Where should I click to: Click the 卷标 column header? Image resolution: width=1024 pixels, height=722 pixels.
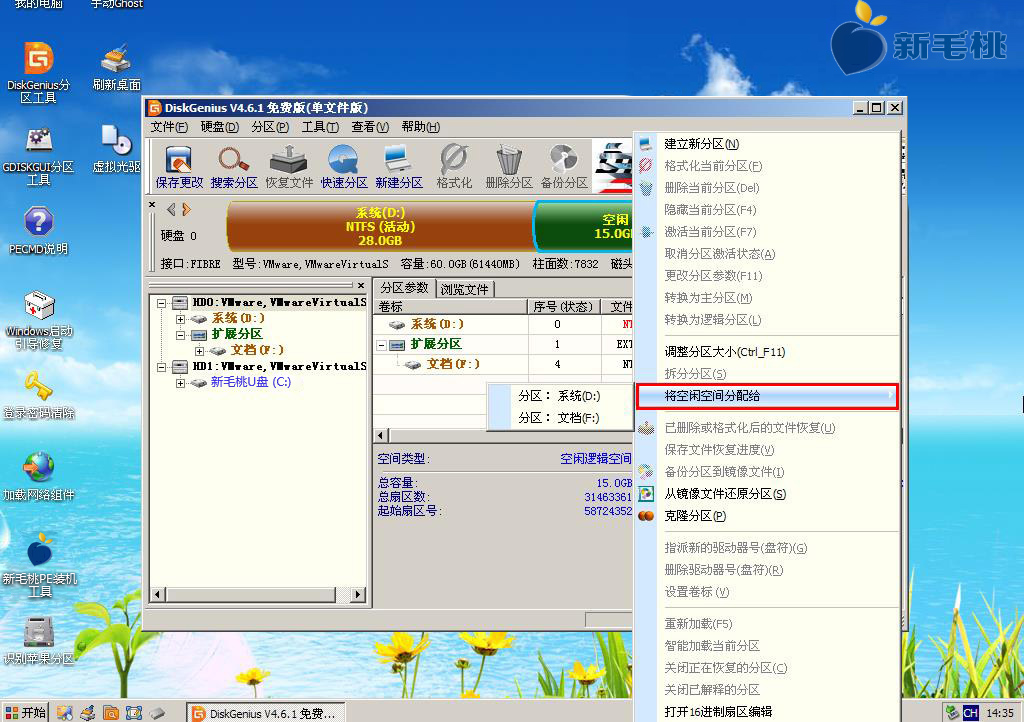click(451, 306)
